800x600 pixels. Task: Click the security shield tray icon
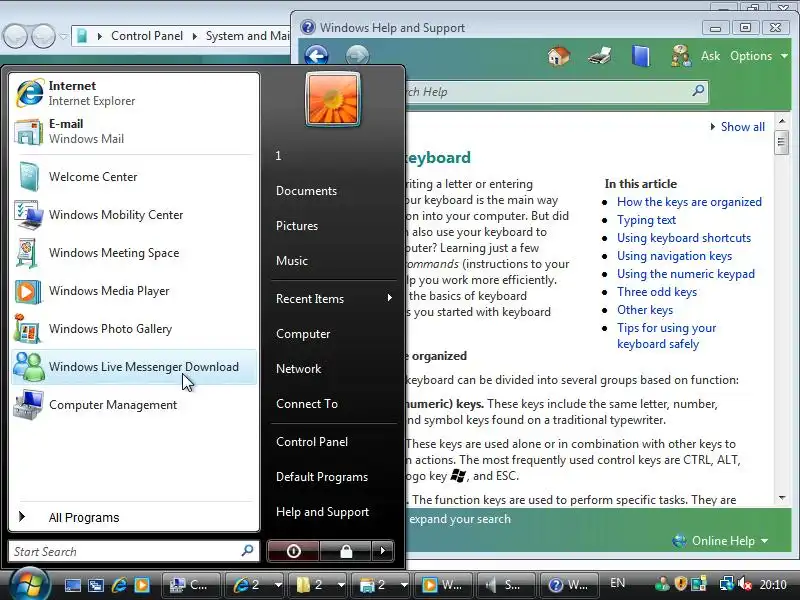(681, 584)
